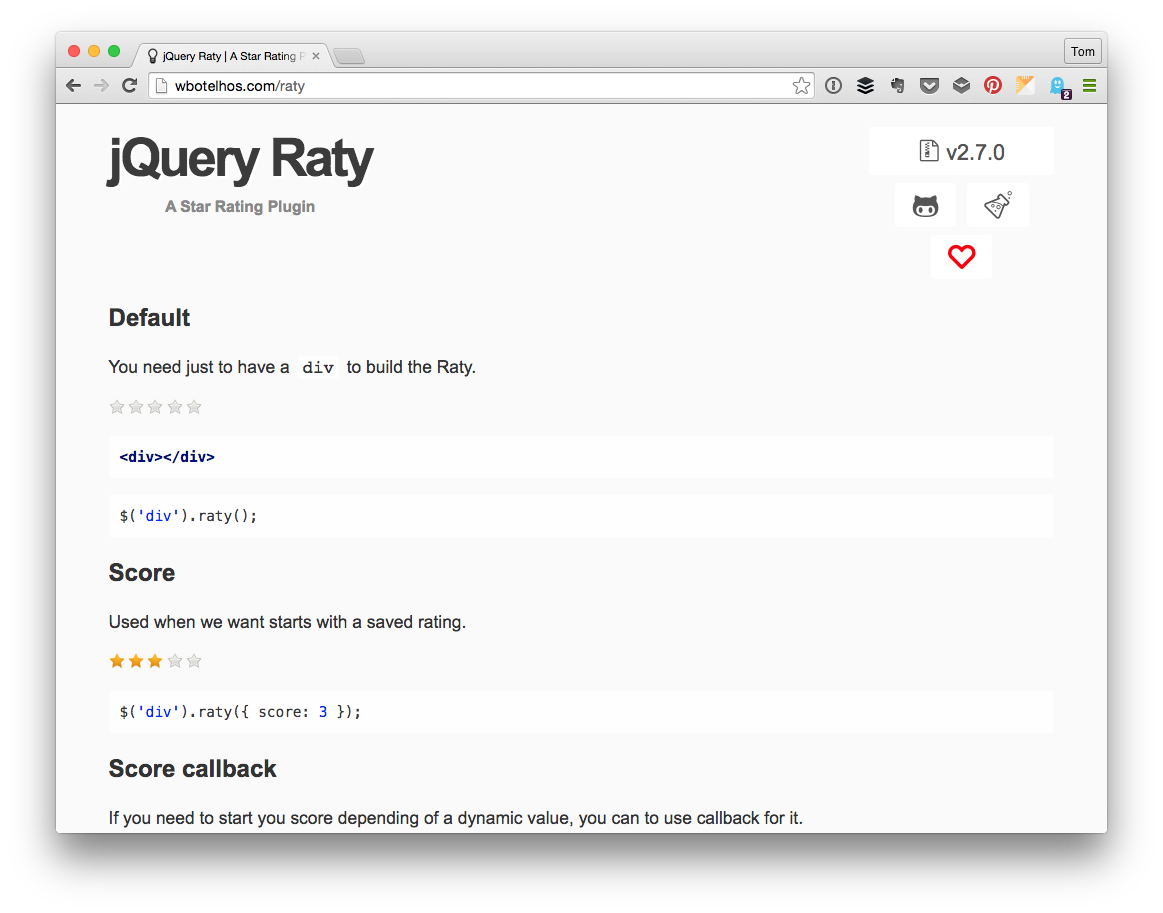Click the new tab stub next to current tab
1163x913 pixels.
[348, 57]
